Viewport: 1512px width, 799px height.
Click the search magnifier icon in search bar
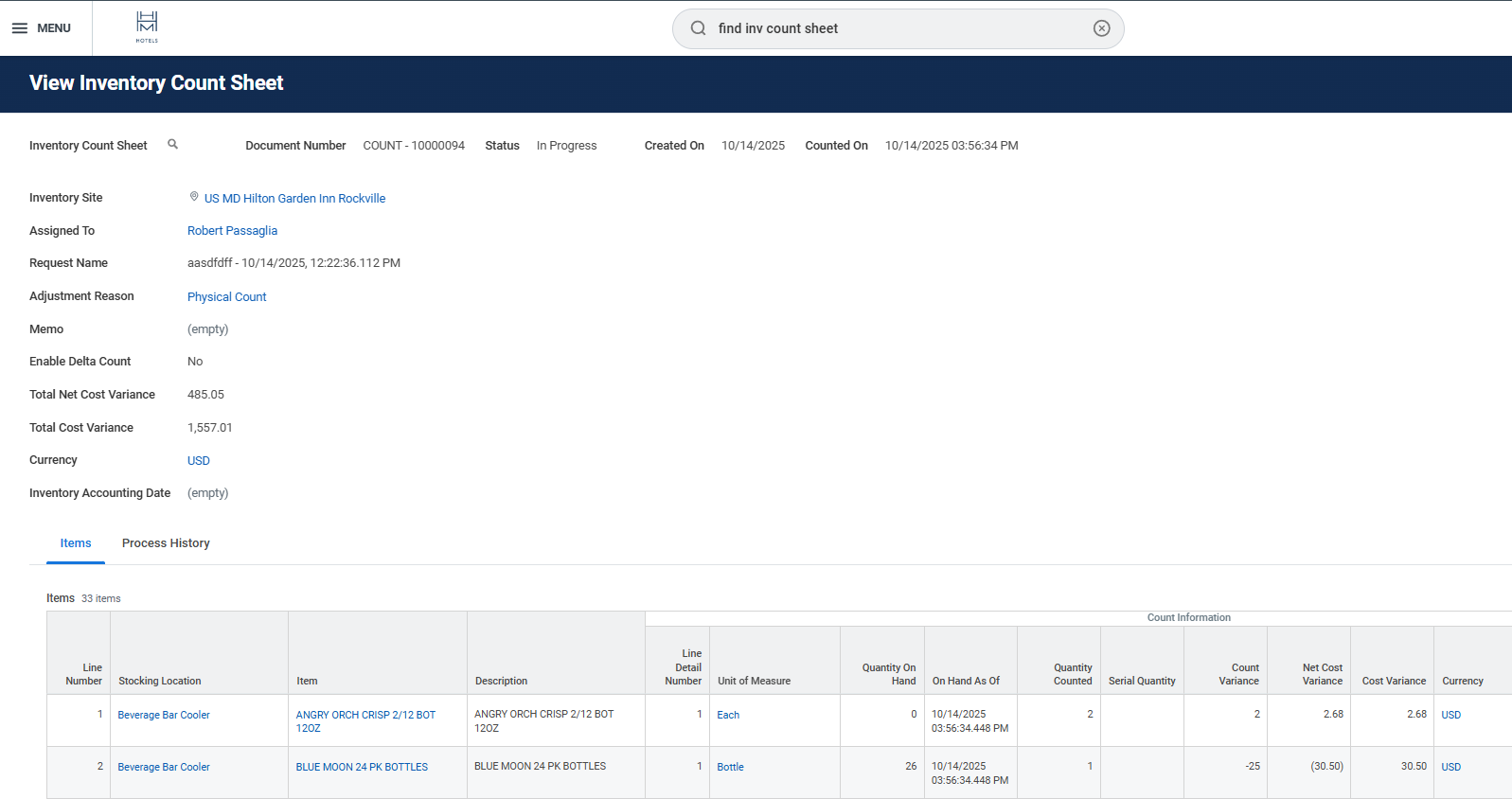[x=698, y=28]
